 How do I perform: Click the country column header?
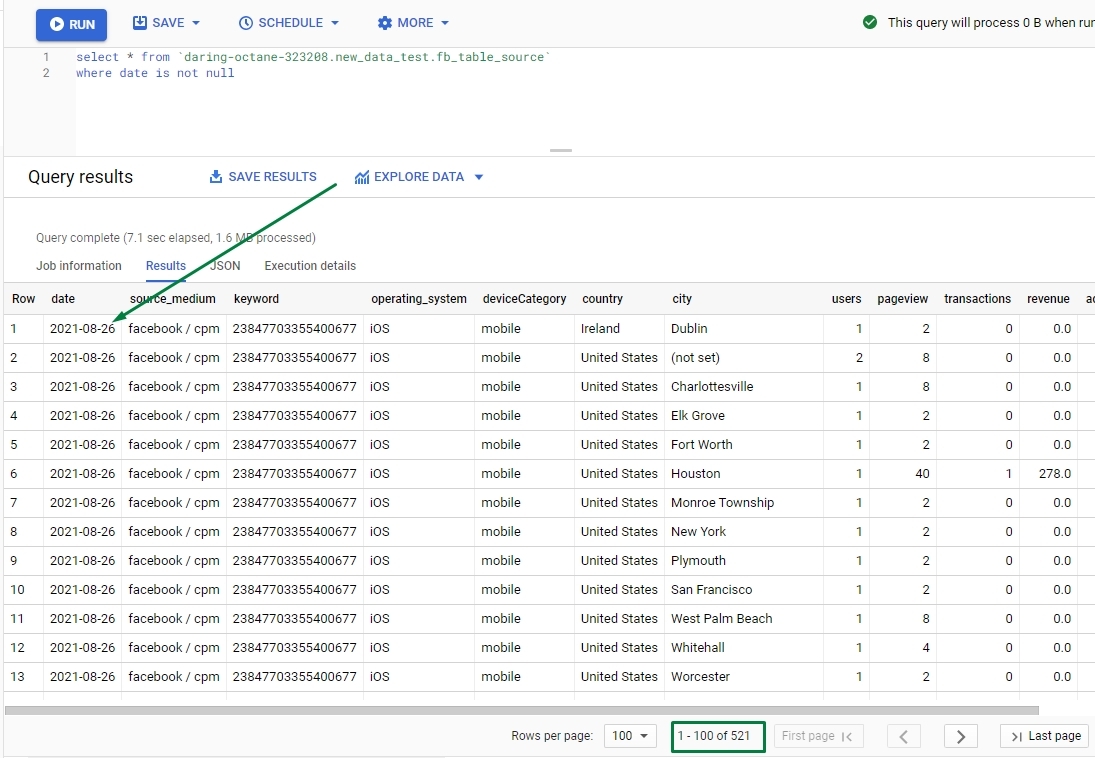pos(602,298)
